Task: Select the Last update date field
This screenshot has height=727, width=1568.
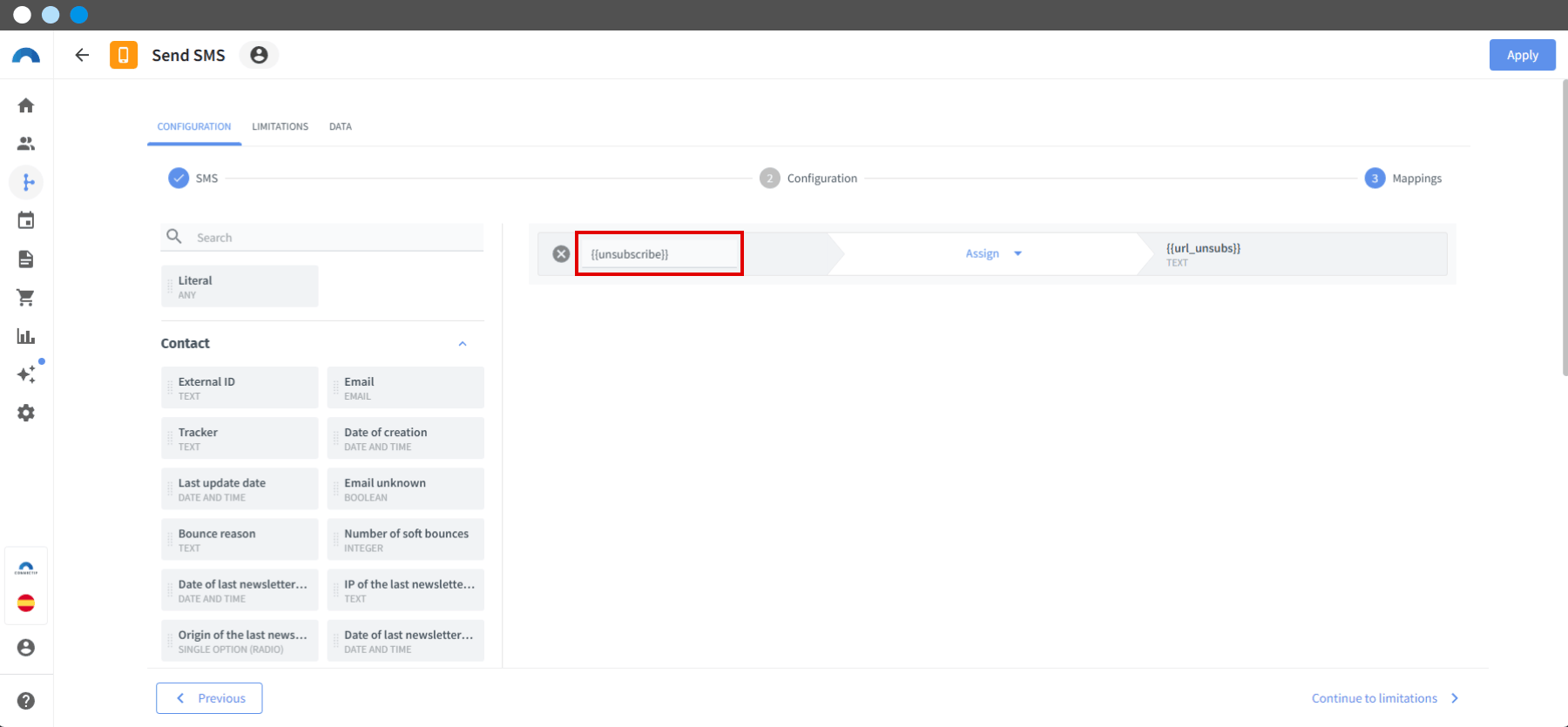Action: [240, 488]
